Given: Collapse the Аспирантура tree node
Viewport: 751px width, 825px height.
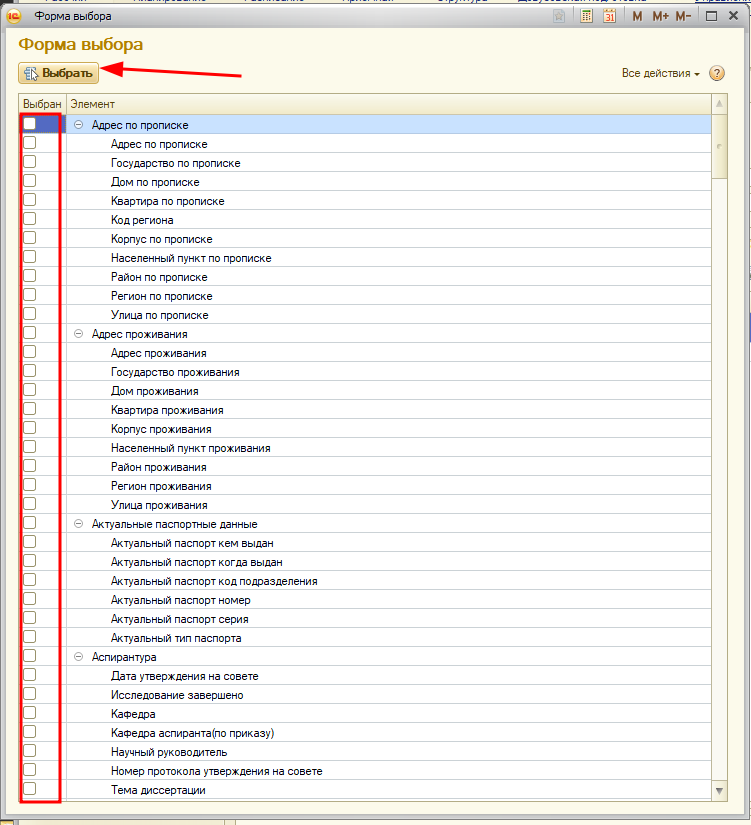Looking at the screenshot, I should pos(79,657).
